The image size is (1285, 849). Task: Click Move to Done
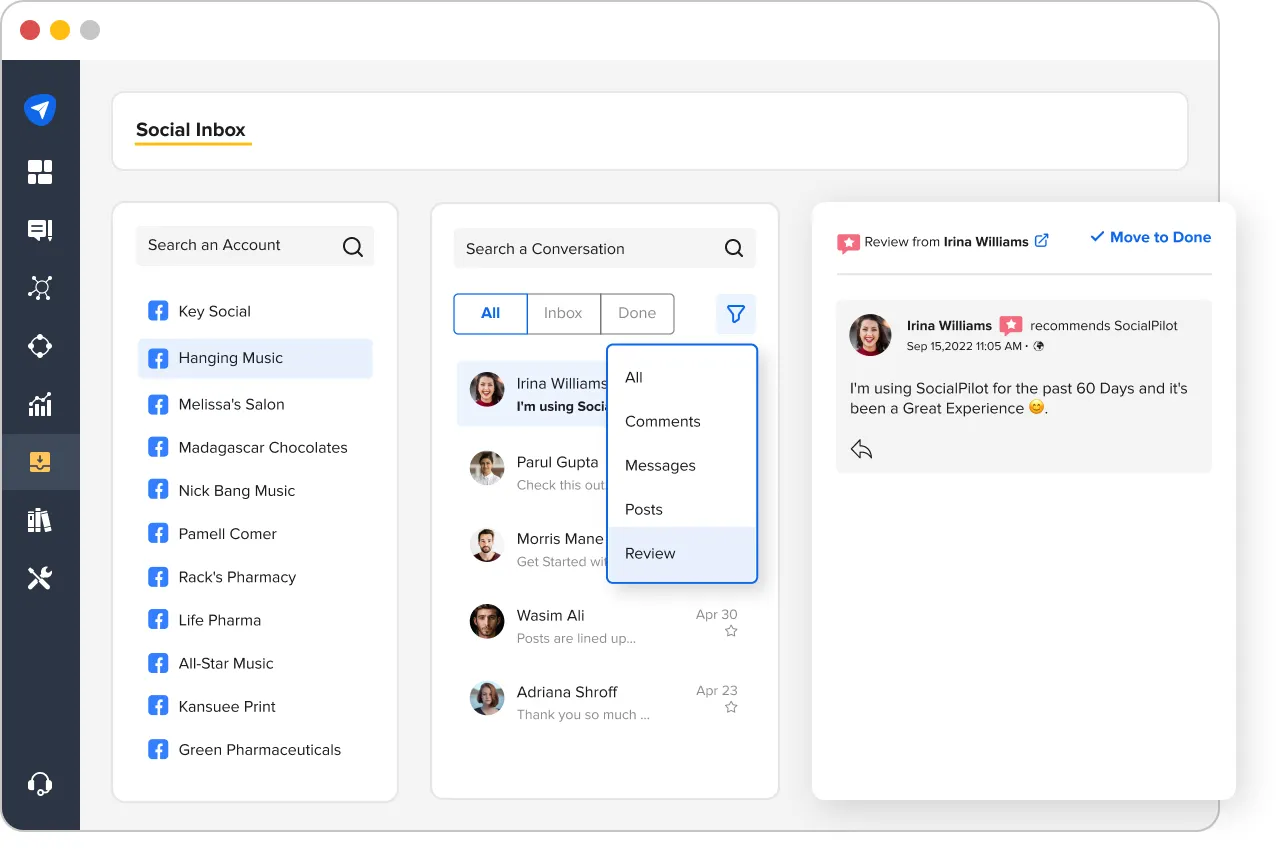pyautogui.click(x=1150, y=237)
